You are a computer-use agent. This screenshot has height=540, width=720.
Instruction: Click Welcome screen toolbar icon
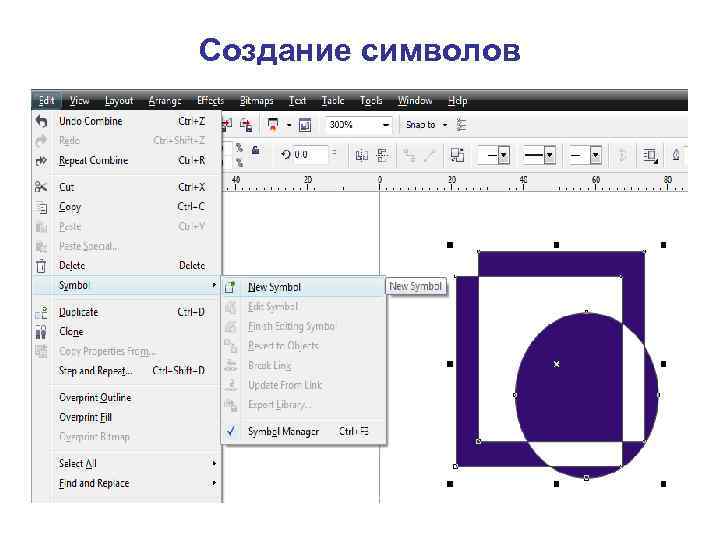[x=305, y=125]
